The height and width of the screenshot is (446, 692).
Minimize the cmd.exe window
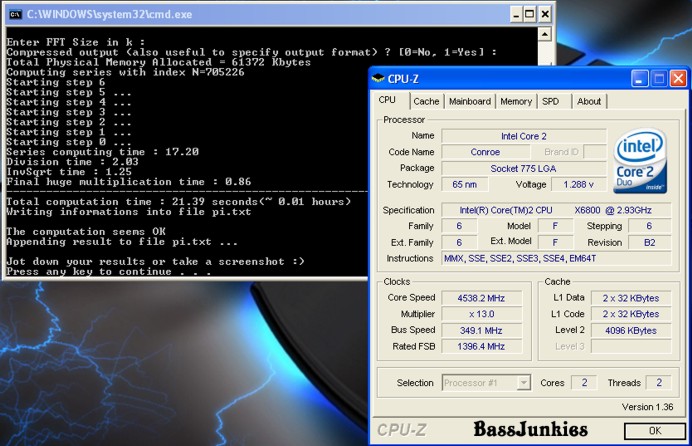pos(515,15)
